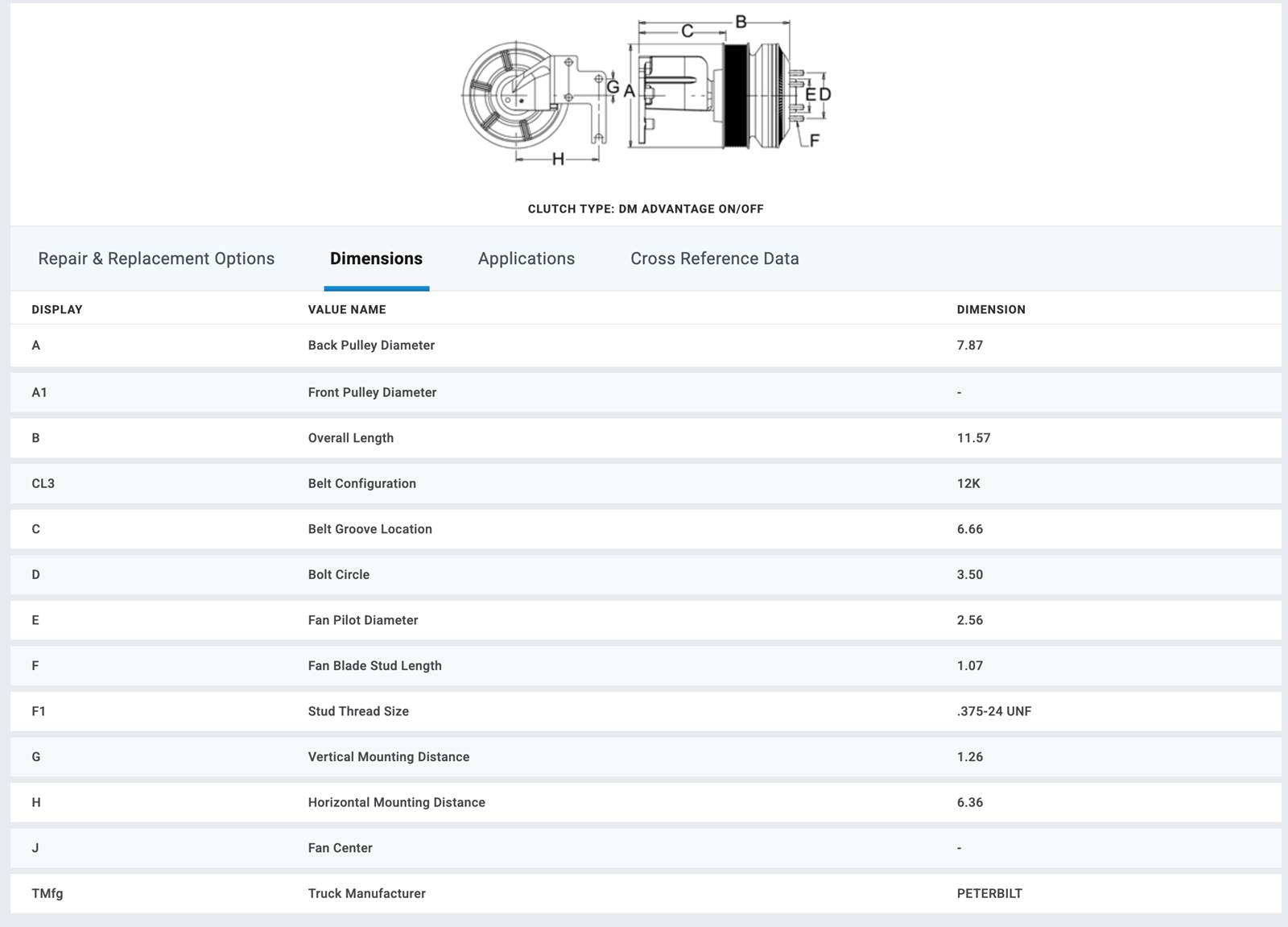Click the 7.87 dimension value
Screen dimensions: 1288x927
pyautogui.click(x=970, y=345)
